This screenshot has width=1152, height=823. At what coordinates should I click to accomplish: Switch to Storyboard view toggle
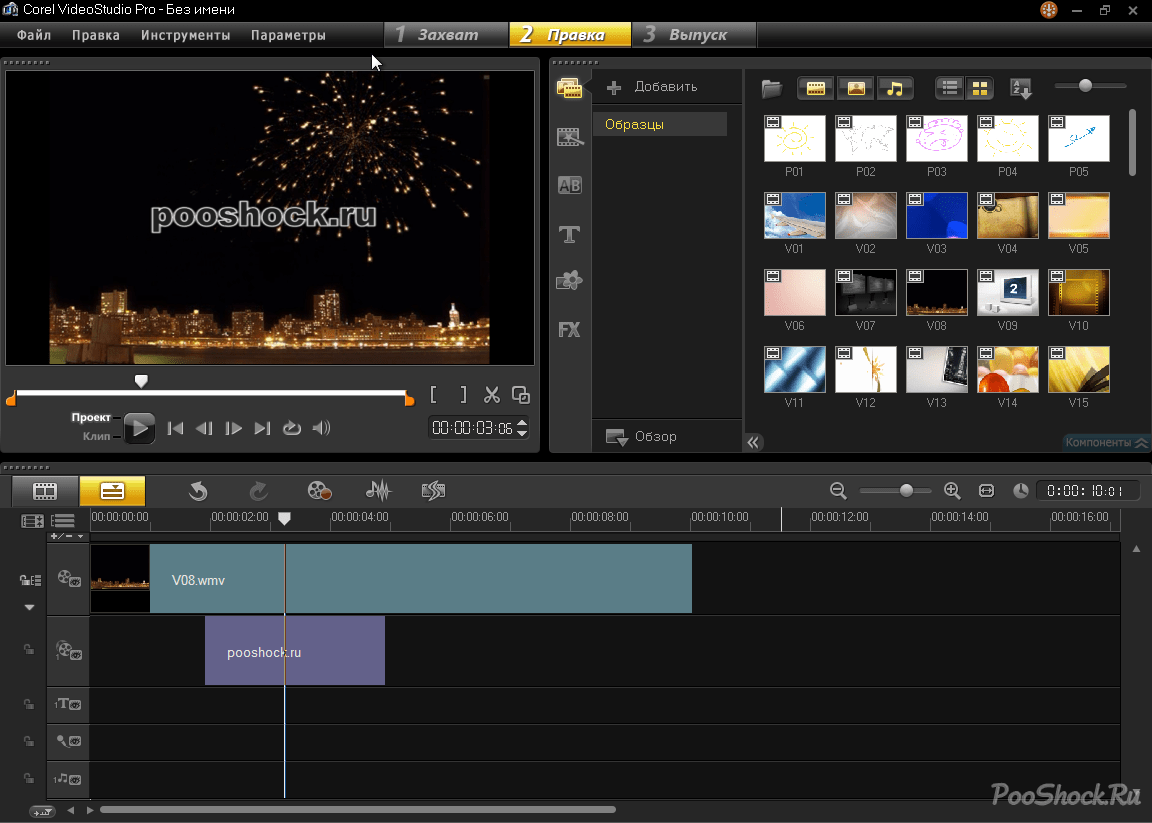click(44, 491)
